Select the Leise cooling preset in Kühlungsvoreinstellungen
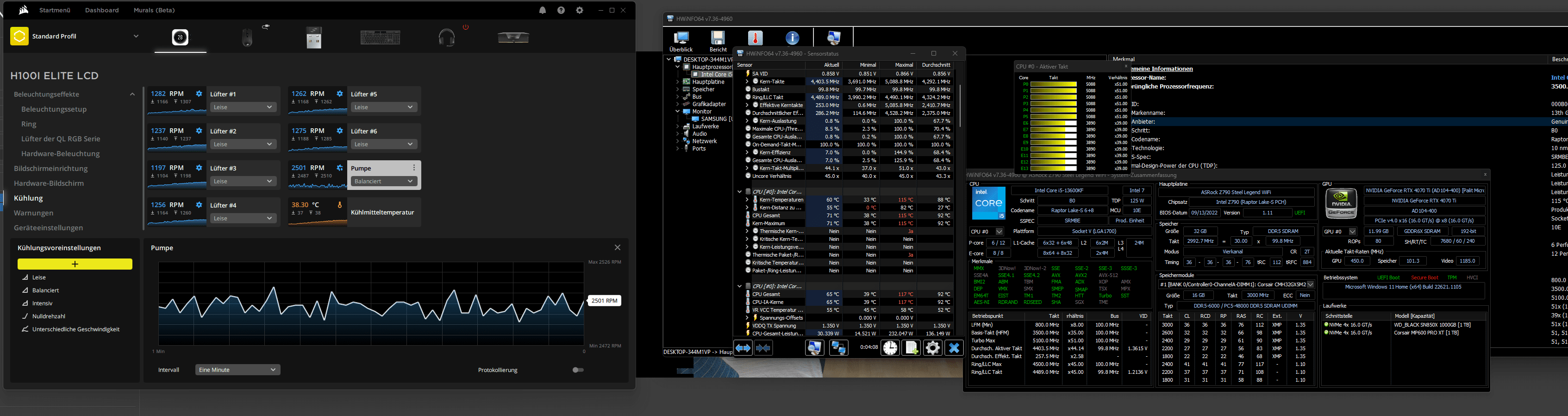 (39, 277)
